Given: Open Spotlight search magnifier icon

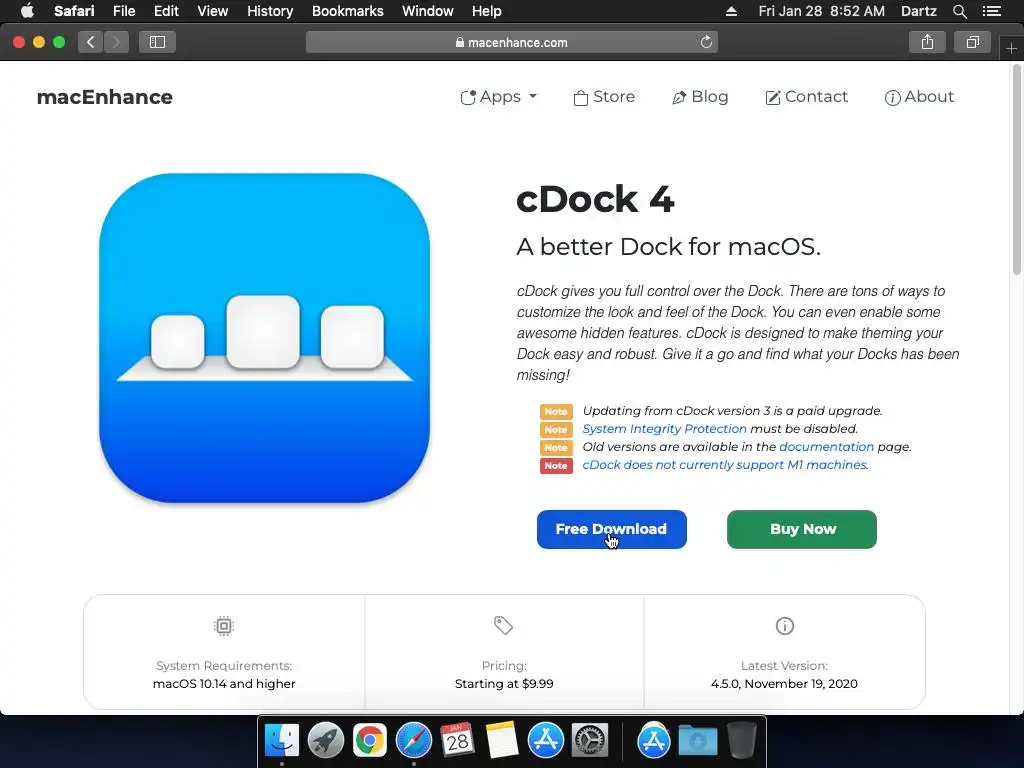Looking at the screenshot, I should point(959,11).
